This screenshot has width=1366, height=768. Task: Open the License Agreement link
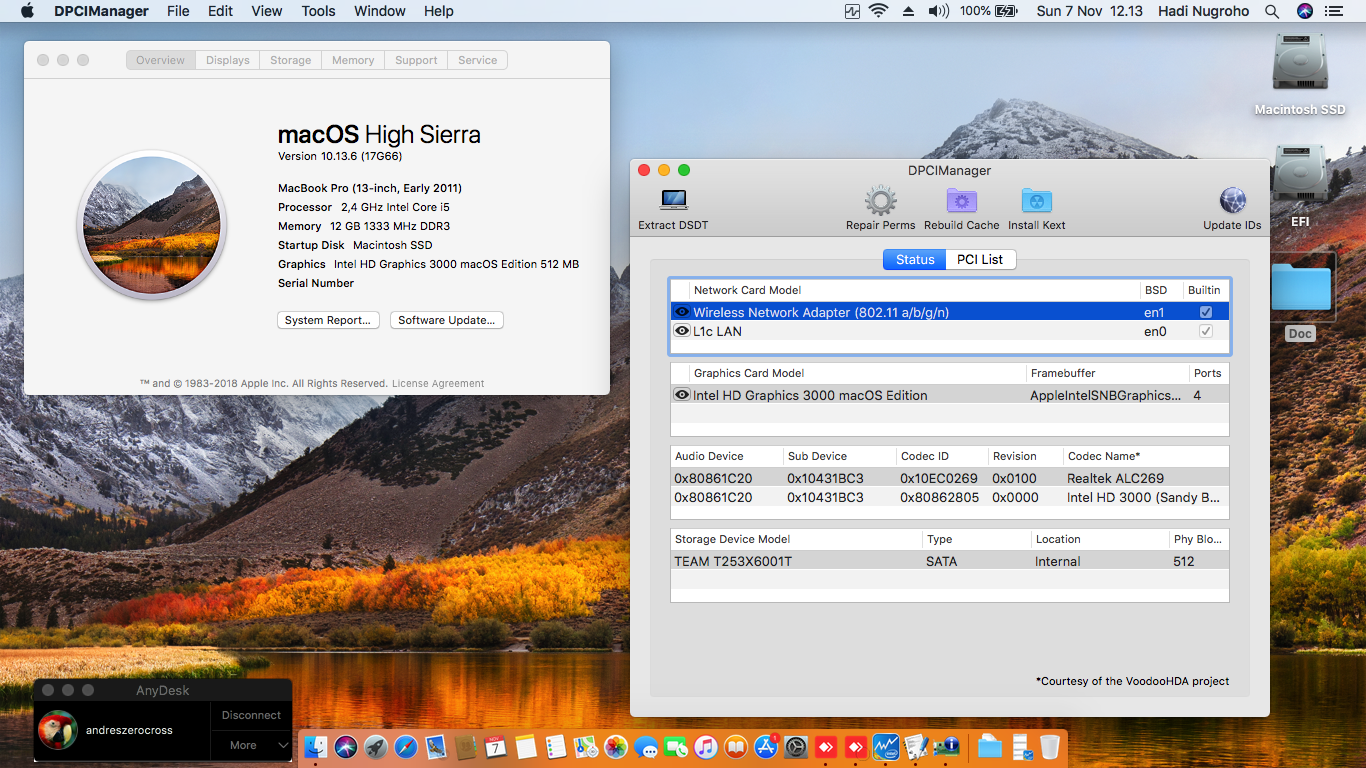point(438,383)
